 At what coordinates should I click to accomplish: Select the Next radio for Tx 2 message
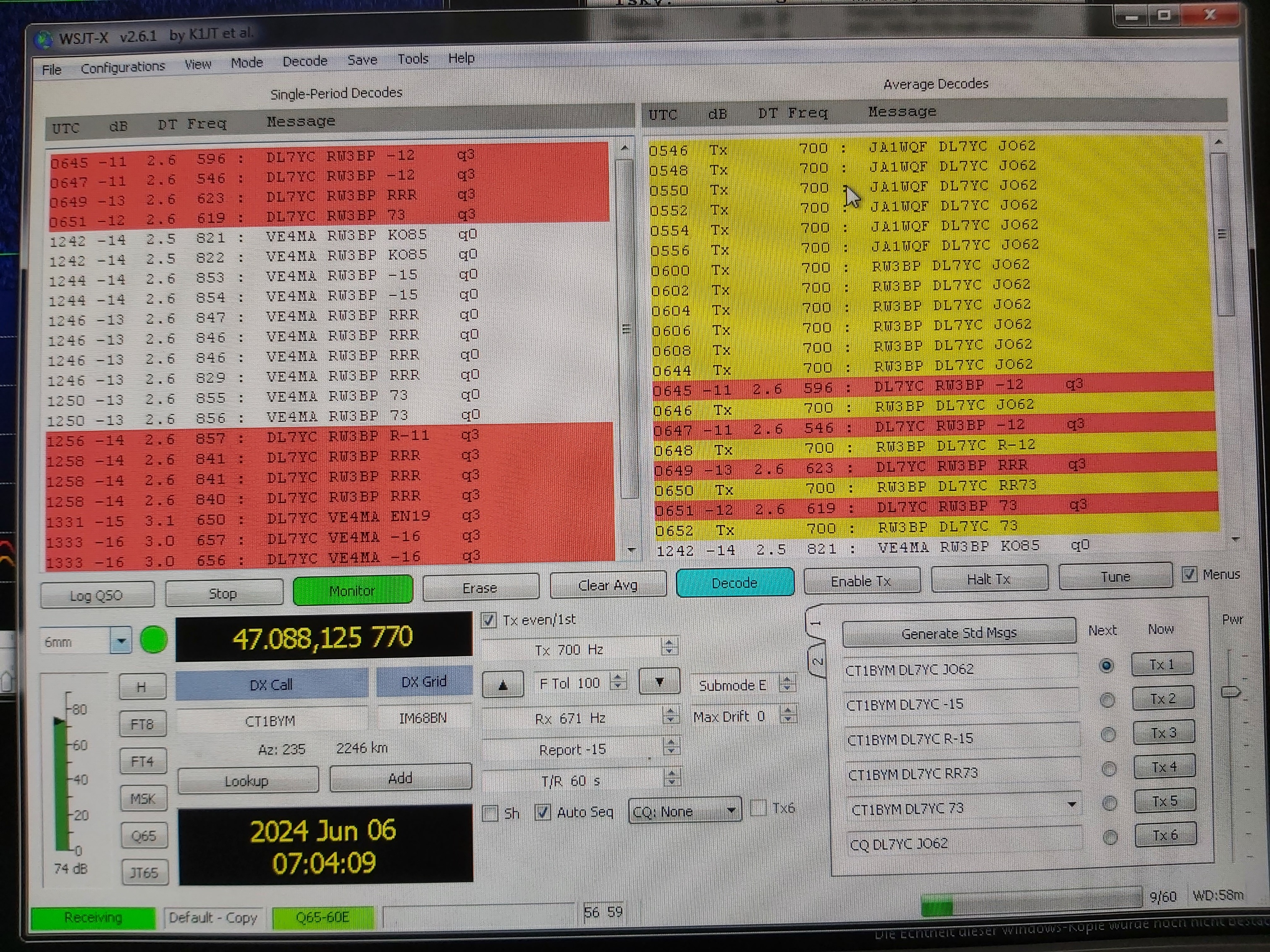click(1107, 700)
